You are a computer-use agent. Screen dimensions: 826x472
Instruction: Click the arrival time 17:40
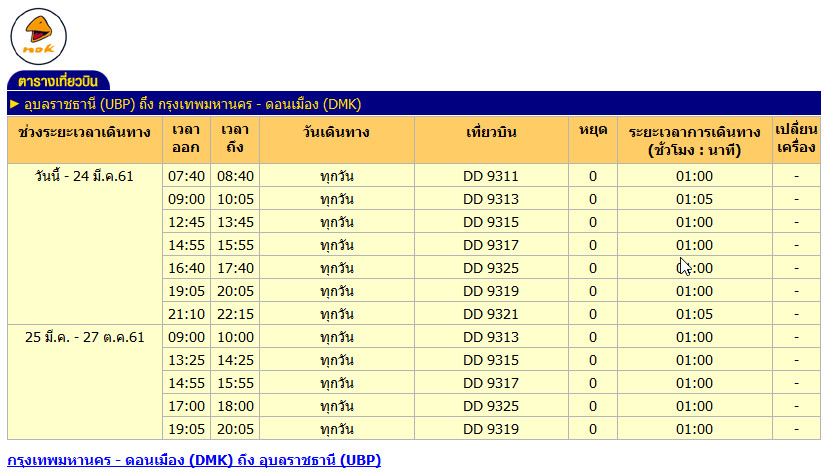point(235,268)
